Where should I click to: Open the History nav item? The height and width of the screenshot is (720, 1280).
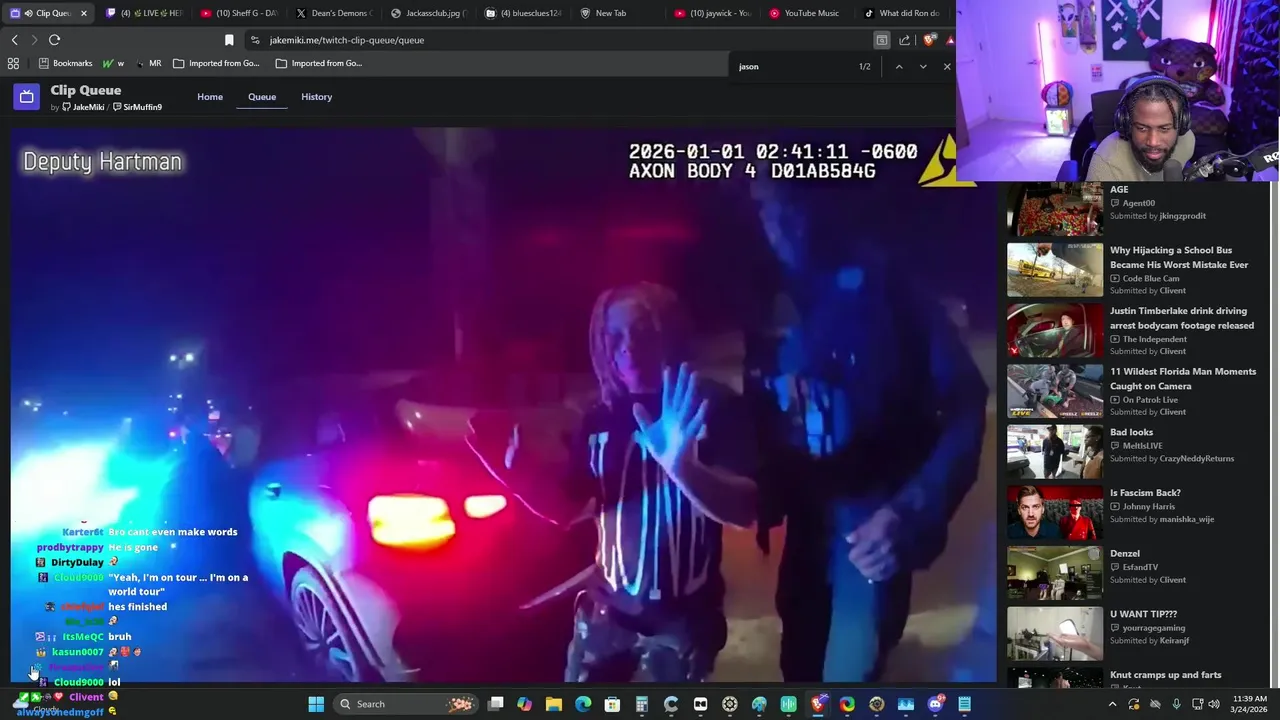pyautogui.click(x=316, y=97)
